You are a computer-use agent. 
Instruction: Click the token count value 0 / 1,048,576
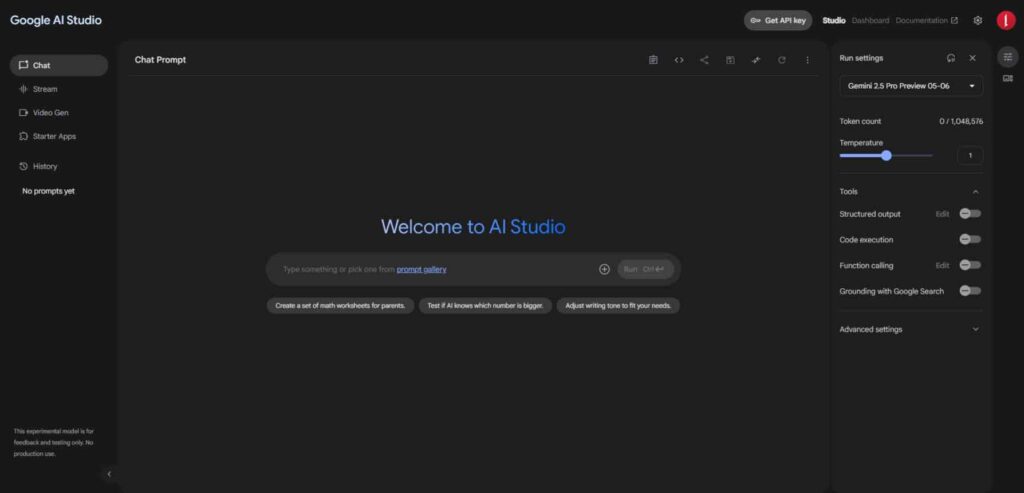(x=961, y=121)
